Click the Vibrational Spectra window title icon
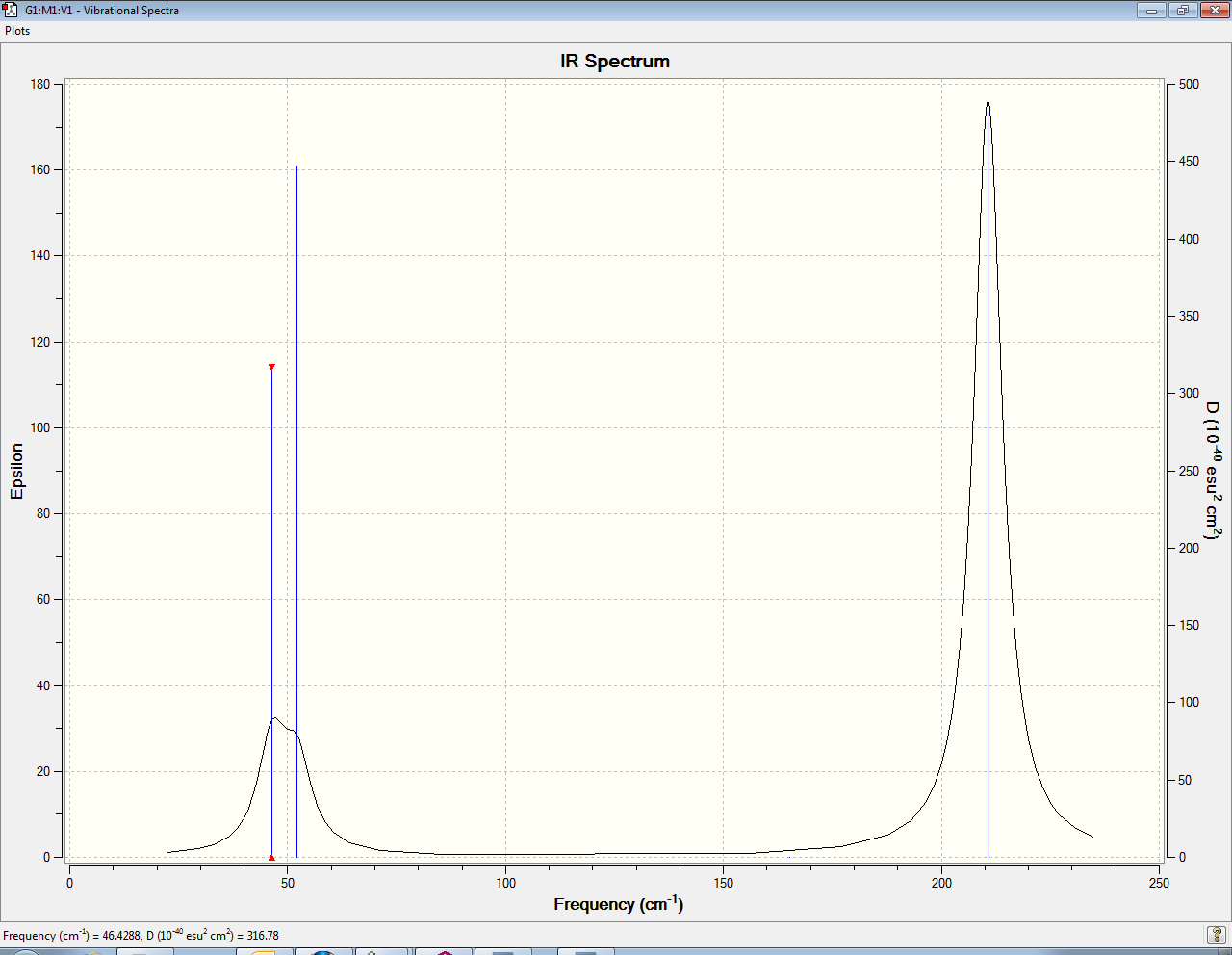Viewport: 1232px width, 955px height. [11, 10]
